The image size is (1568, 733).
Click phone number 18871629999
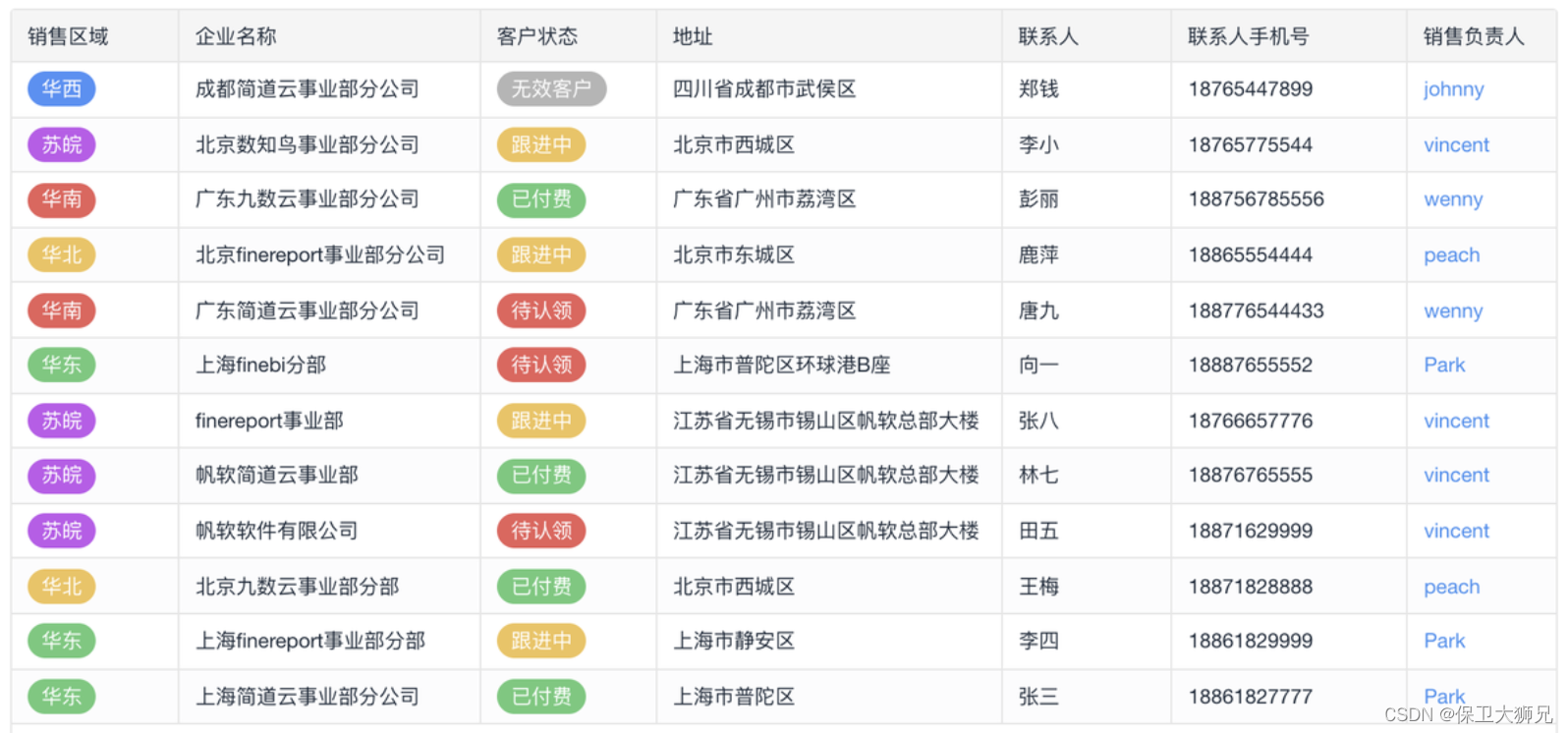coord(1251,531)
